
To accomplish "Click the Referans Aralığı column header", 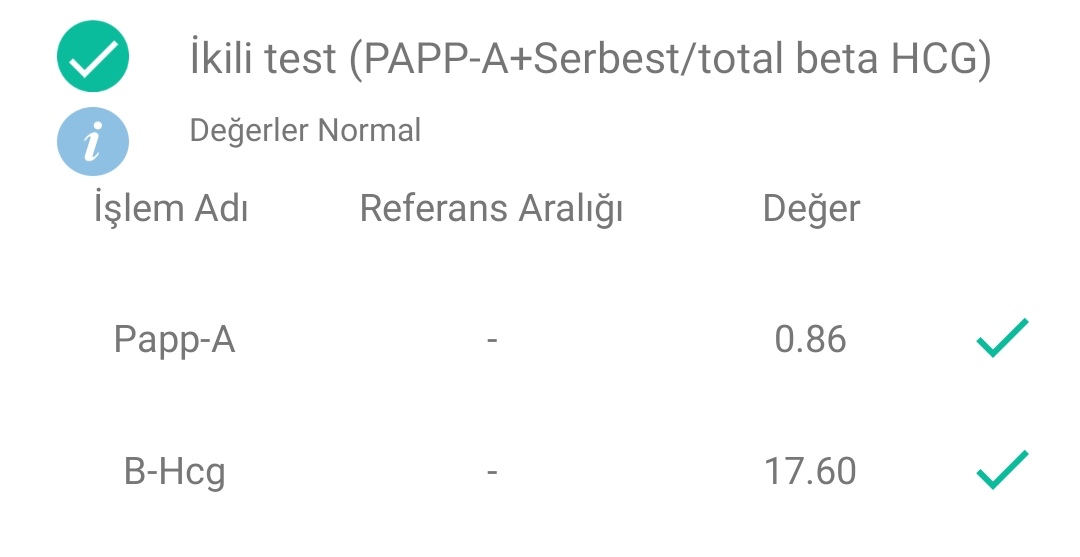I will [x=491, y=209].
